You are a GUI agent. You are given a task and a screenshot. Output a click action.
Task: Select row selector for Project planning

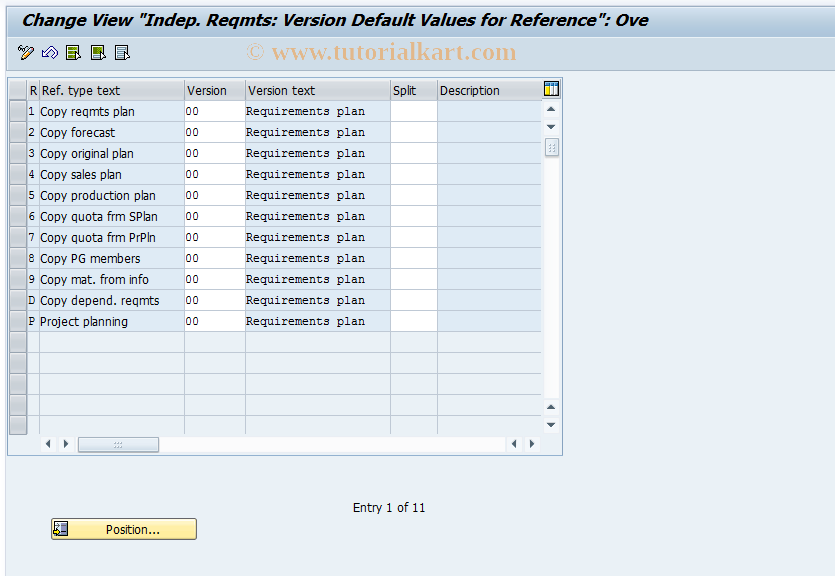pos(18,322)
